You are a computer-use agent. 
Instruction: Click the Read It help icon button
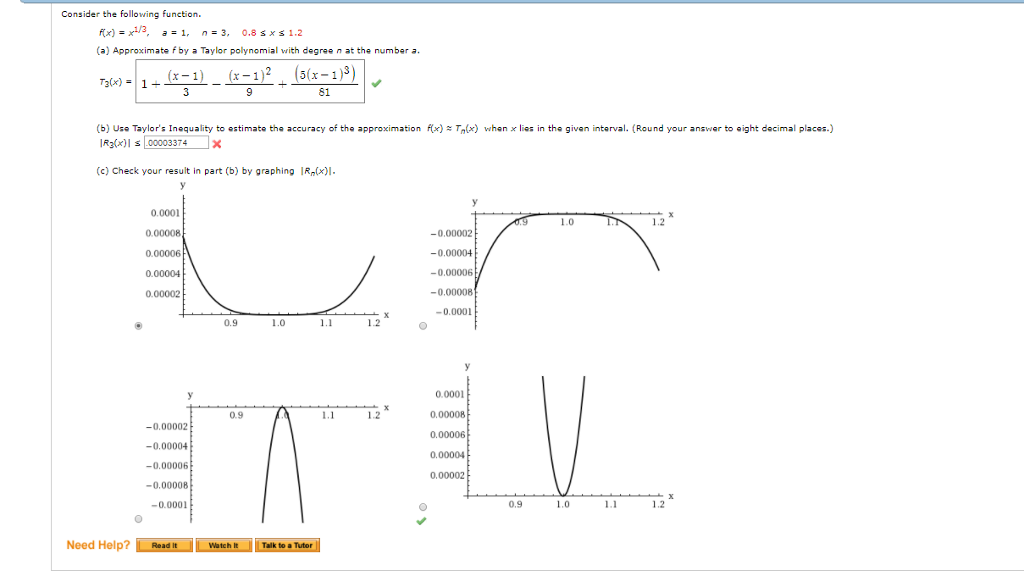163,546
